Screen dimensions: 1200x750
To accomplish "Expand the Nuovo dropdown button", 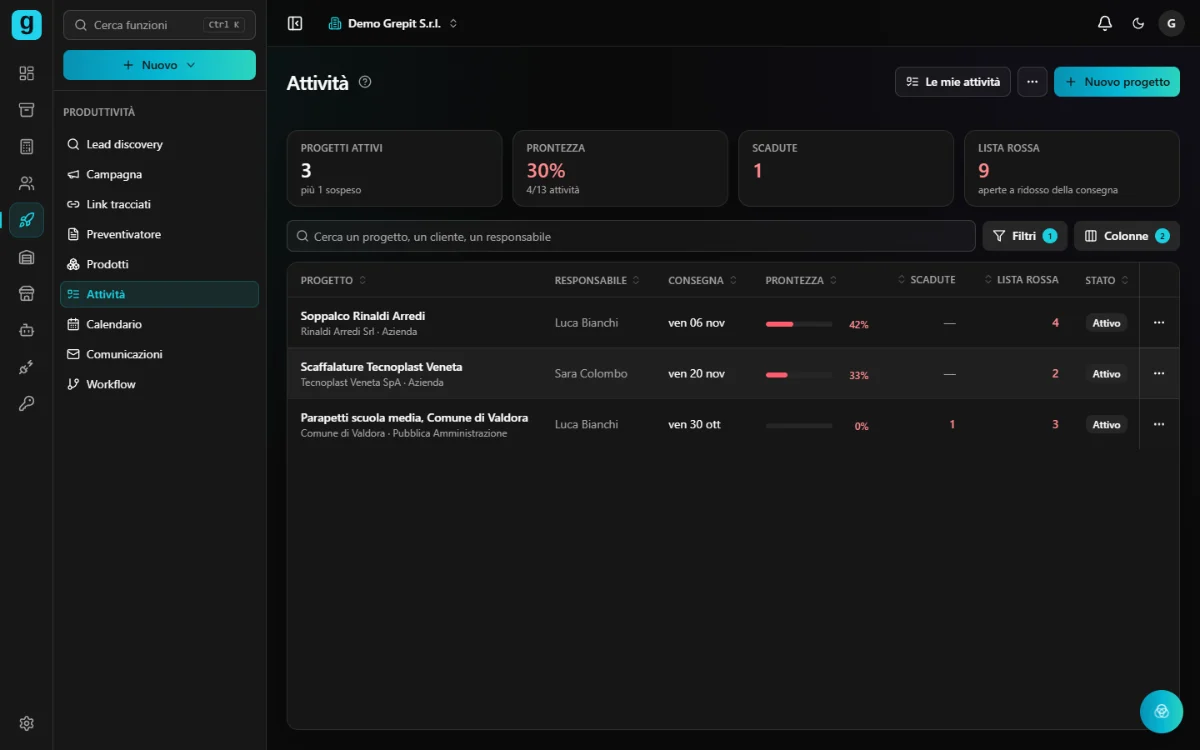I will tap(159, 65).
